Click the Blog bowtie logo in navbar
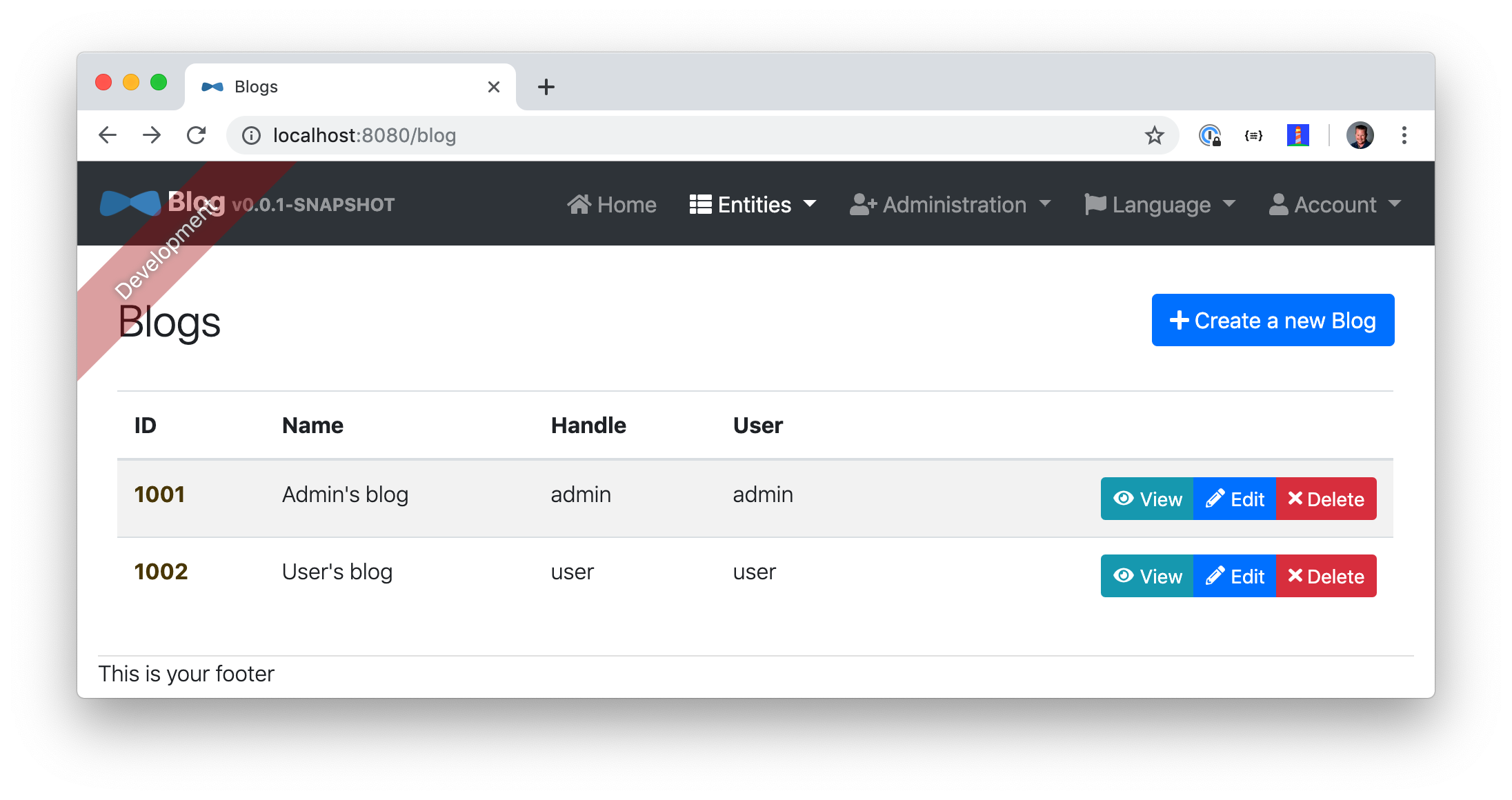The height and width of the screenshot is (800, 1512). [x=130, y=203]
